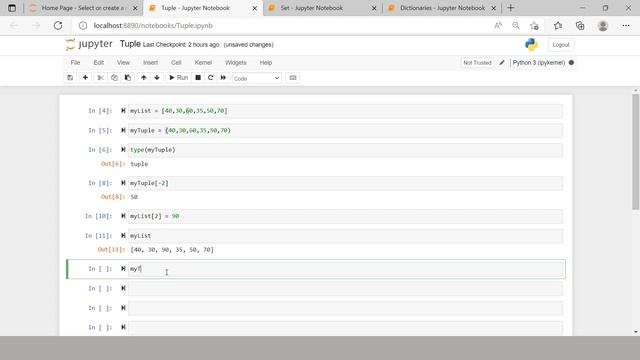Open the View menu
Viewport: 640px width, 360px height.
(123, 62)
